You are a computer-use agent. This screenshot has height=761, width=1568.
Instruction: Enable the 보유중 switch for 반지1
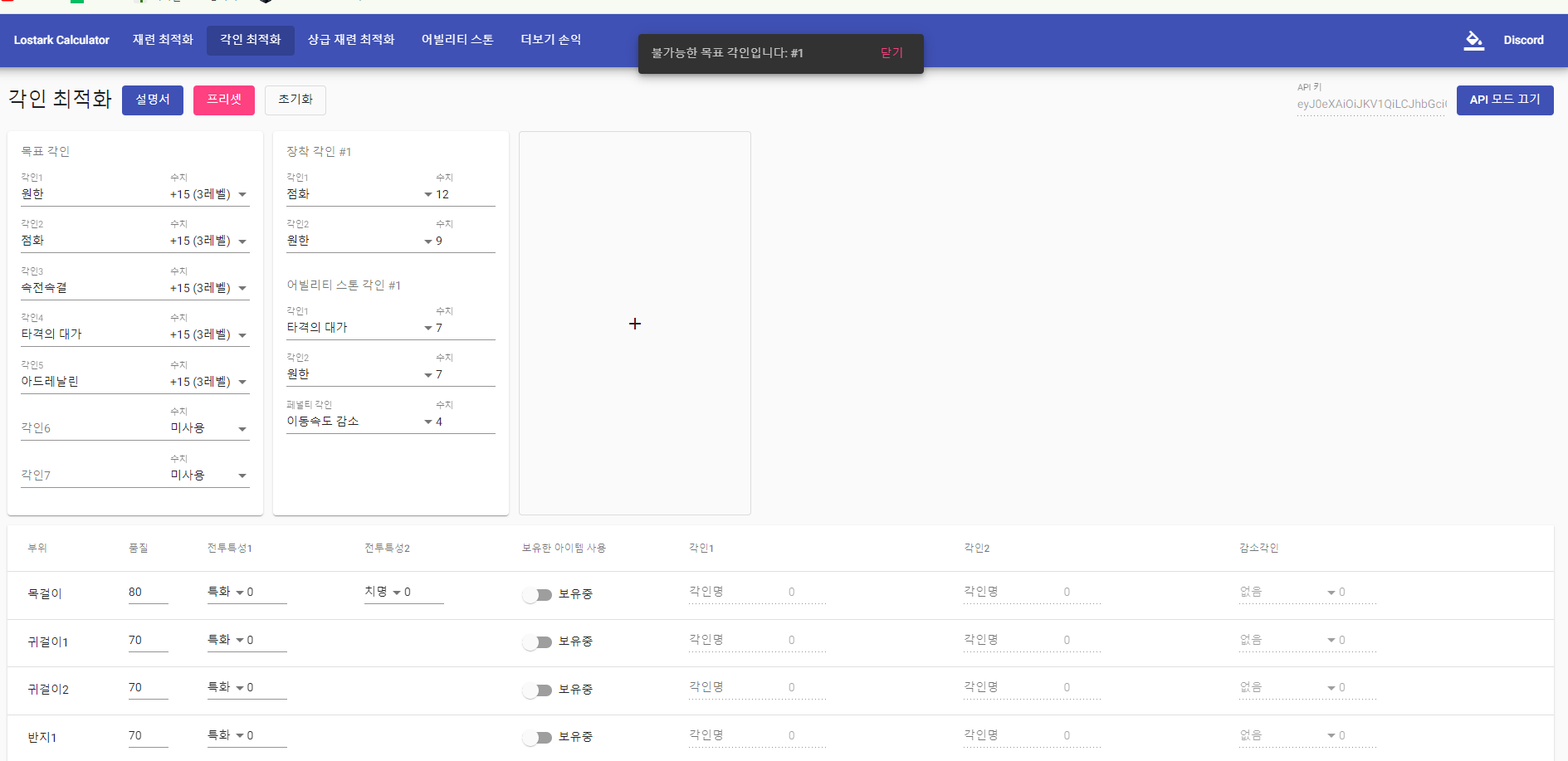[x=537, y=737]
